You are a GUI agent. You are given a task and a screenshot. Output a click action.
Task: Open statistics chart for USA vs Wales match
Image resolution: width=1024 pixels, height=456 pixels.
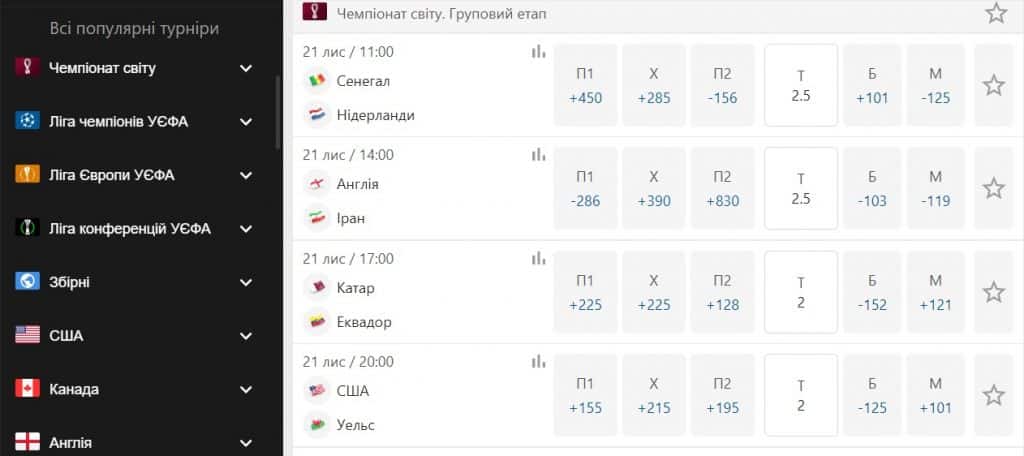point(539,362)
